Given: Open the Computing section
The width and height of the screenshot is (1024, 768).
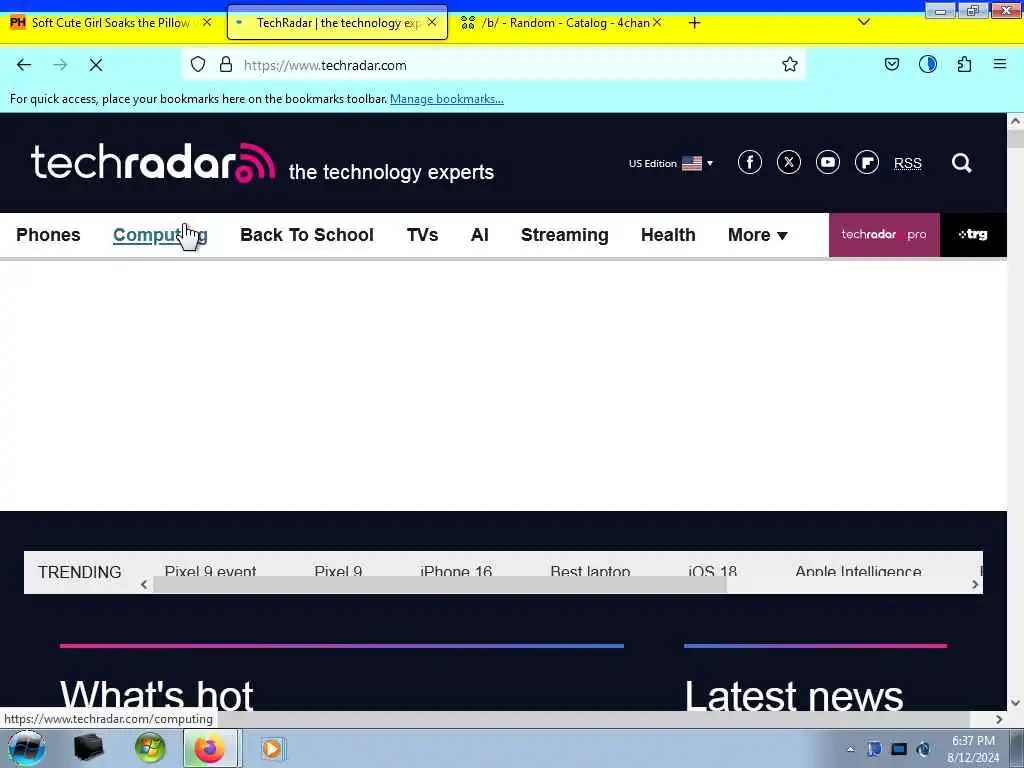Looking at the screenshot, I should click(x=160, y=235).
